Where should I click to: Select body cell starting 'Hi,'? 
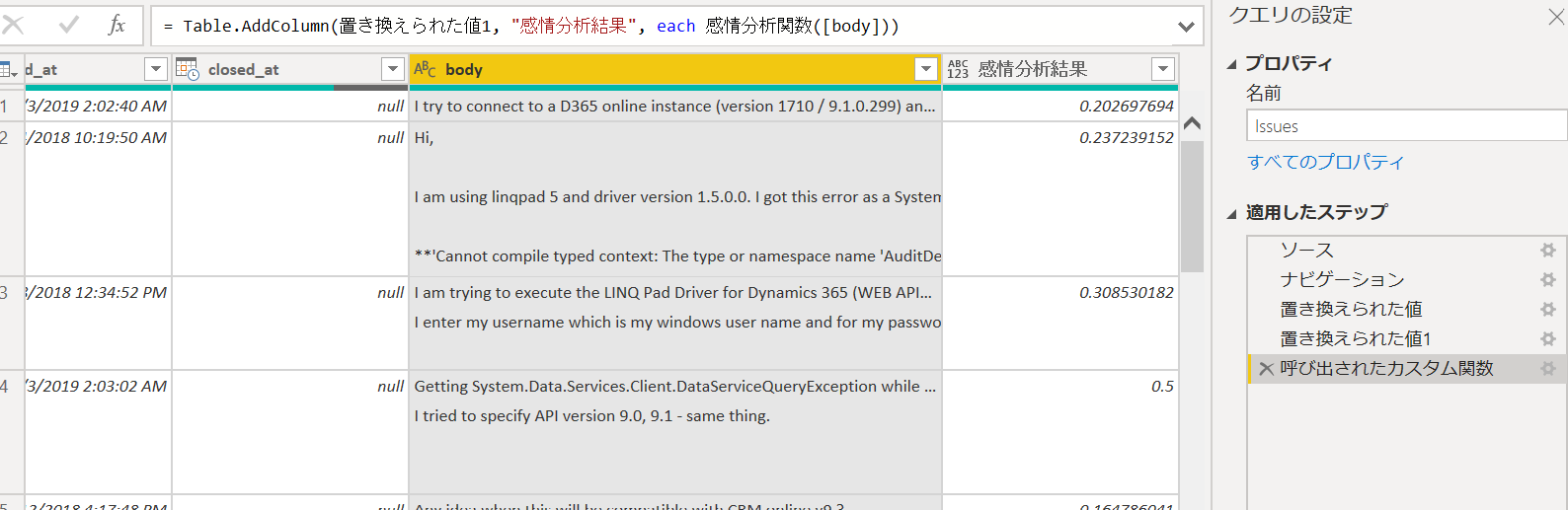pyautogui.click(x=675, y=198)
